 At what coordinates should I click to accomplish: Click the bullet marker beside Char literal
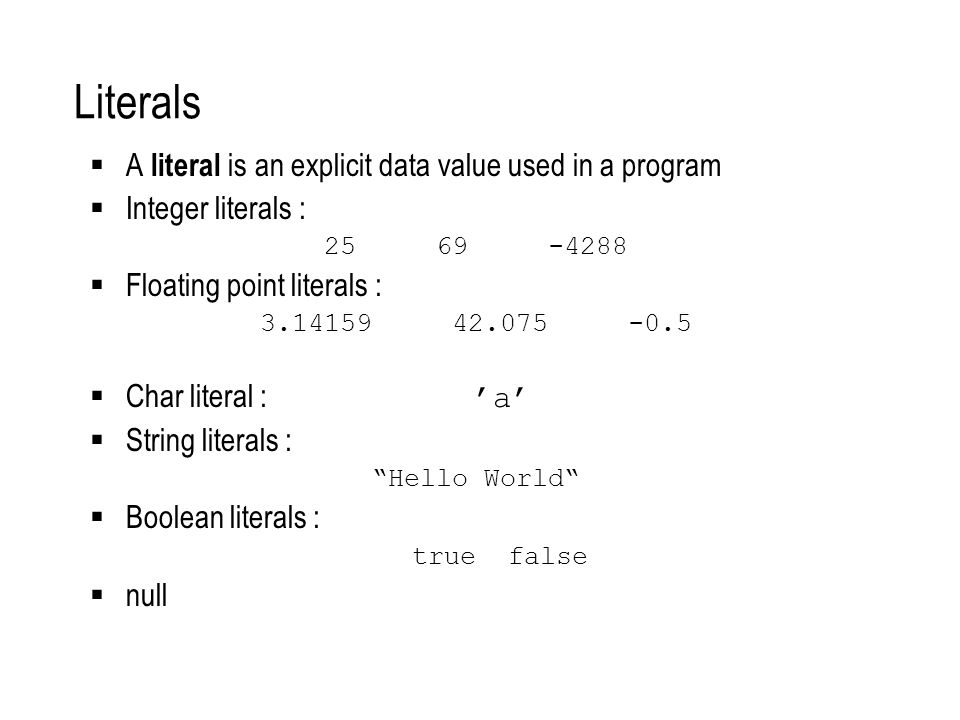pos(97,396)
